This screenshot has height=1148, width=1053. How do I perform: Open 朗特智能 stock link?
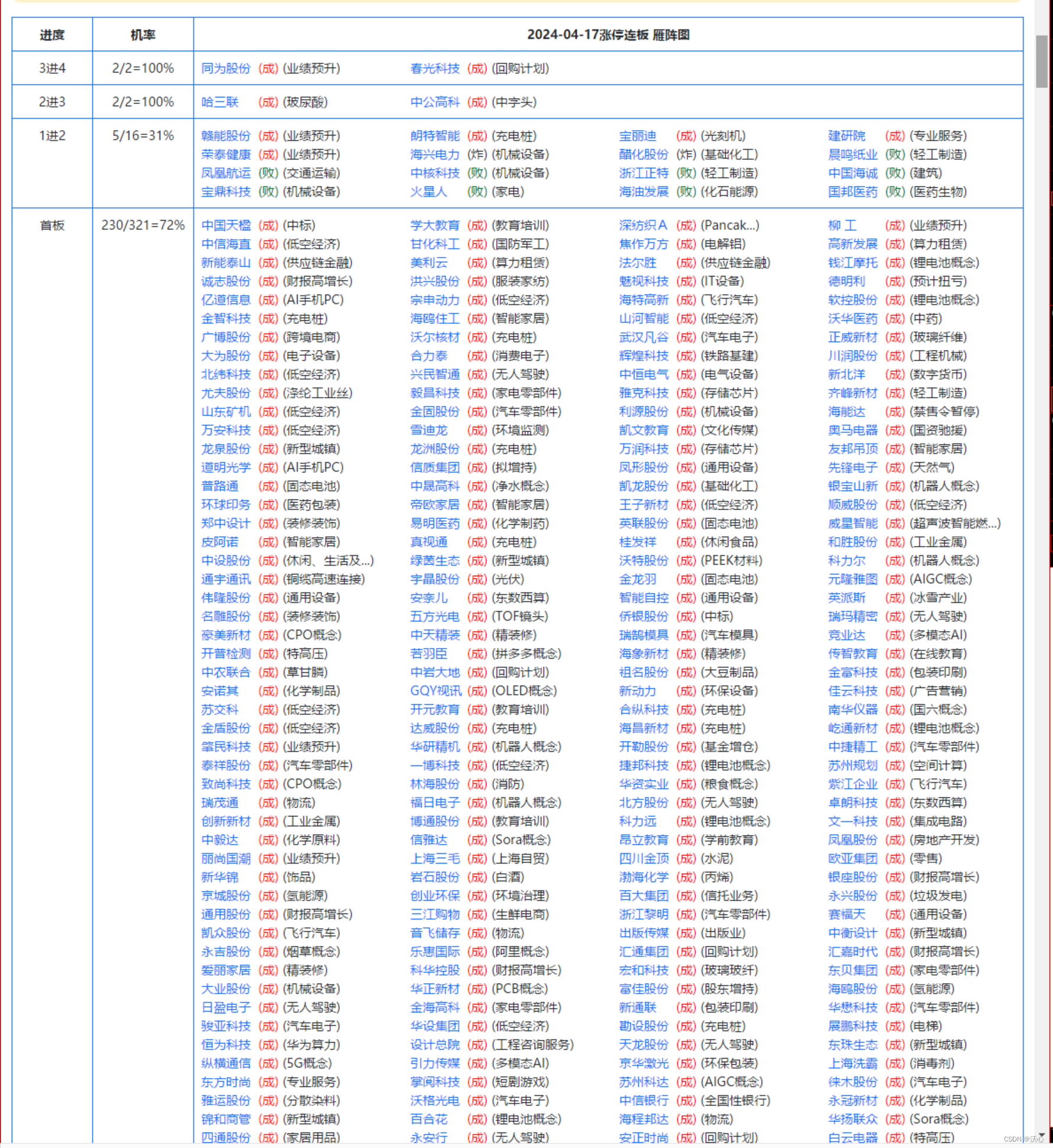tap(435, 136)
